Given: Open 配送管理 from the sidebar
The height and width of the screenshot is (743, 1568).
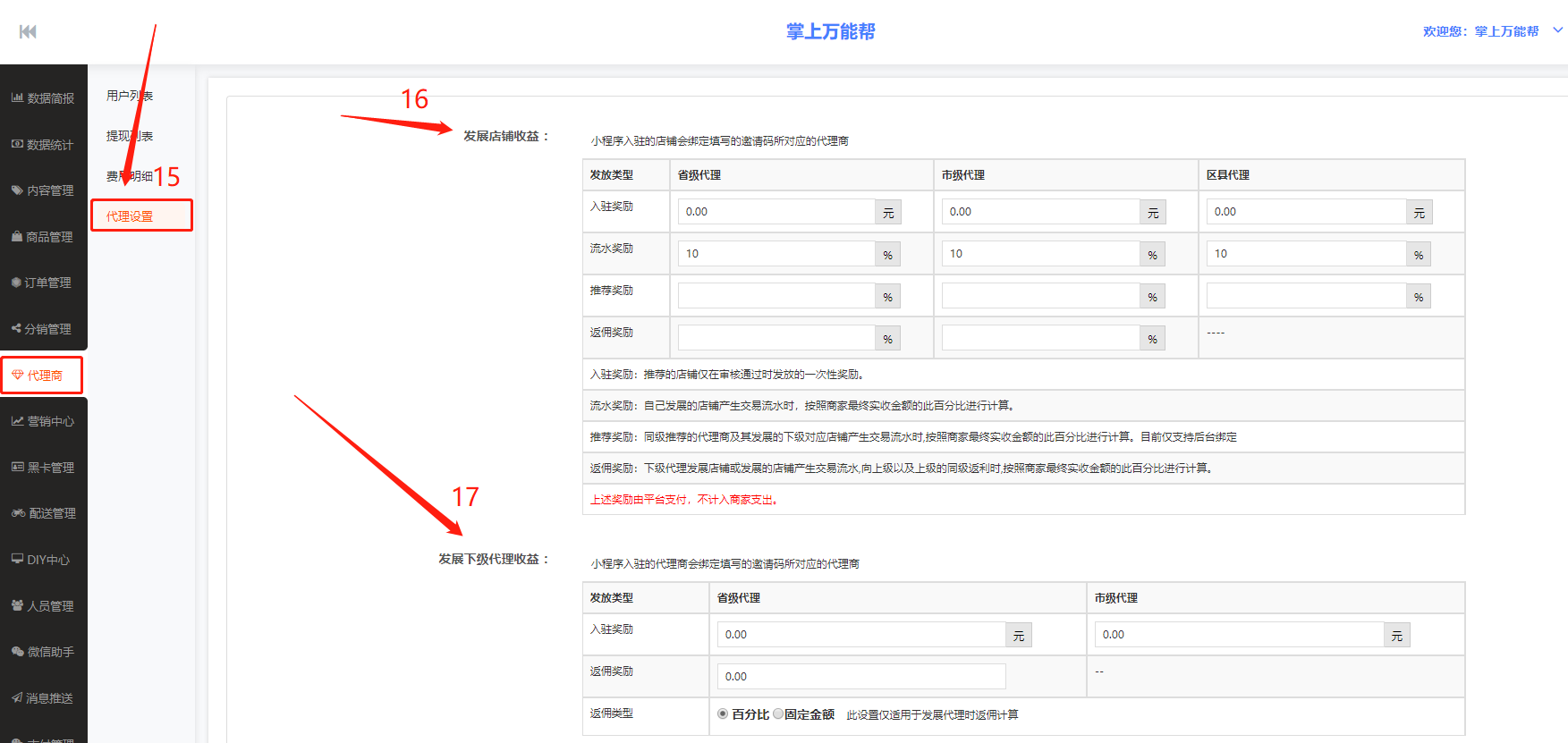Looking at the screenshot, I should [43, 513].
